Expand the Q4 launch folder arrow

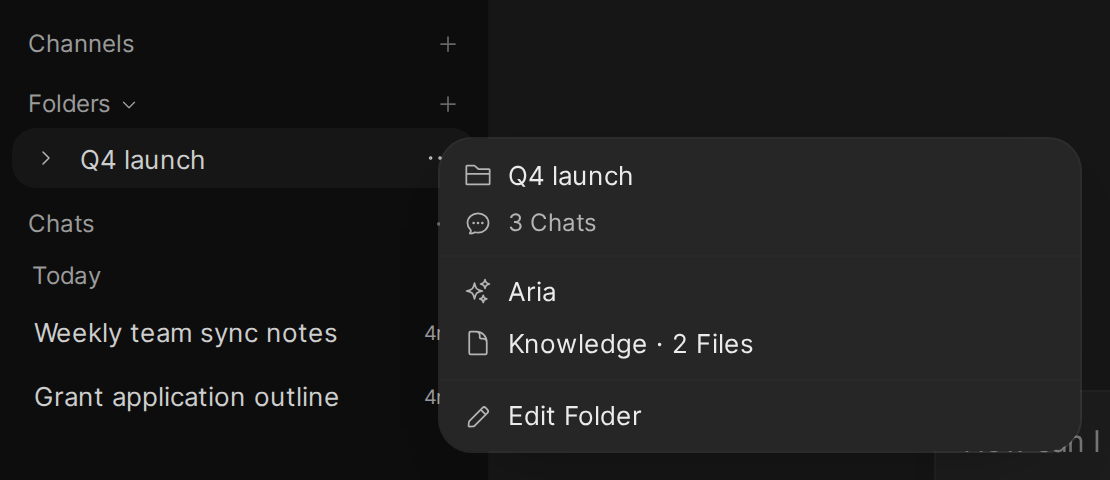[46, 159]
